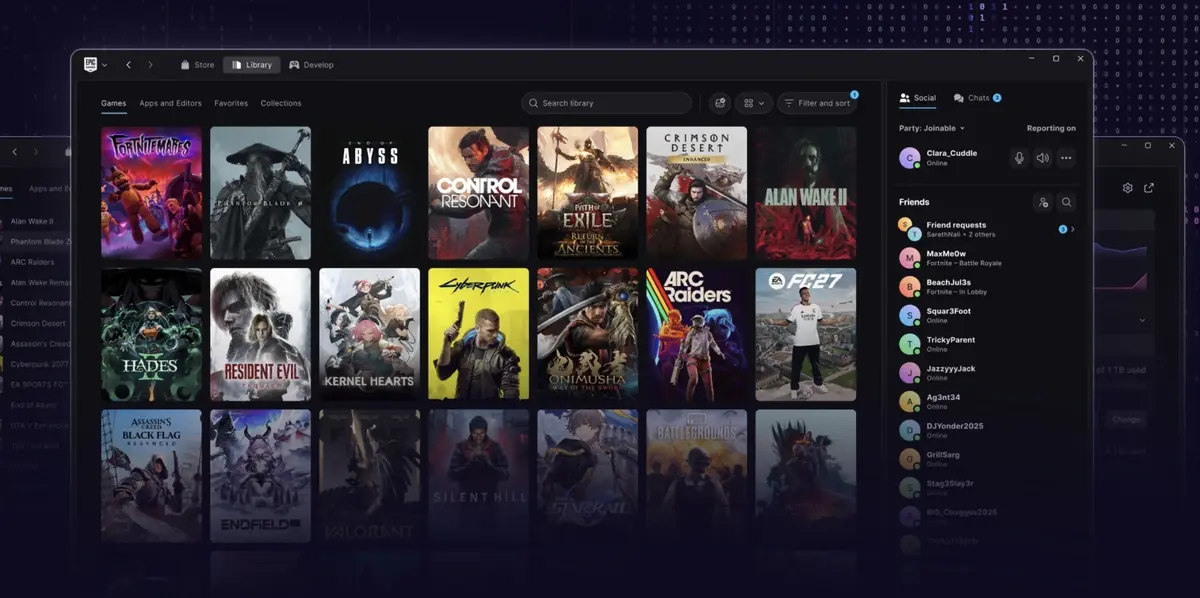Open the Assassin's Creed Black Flag tile
The height and width of the screenshot is (598, 1200).
click(151, 476)
